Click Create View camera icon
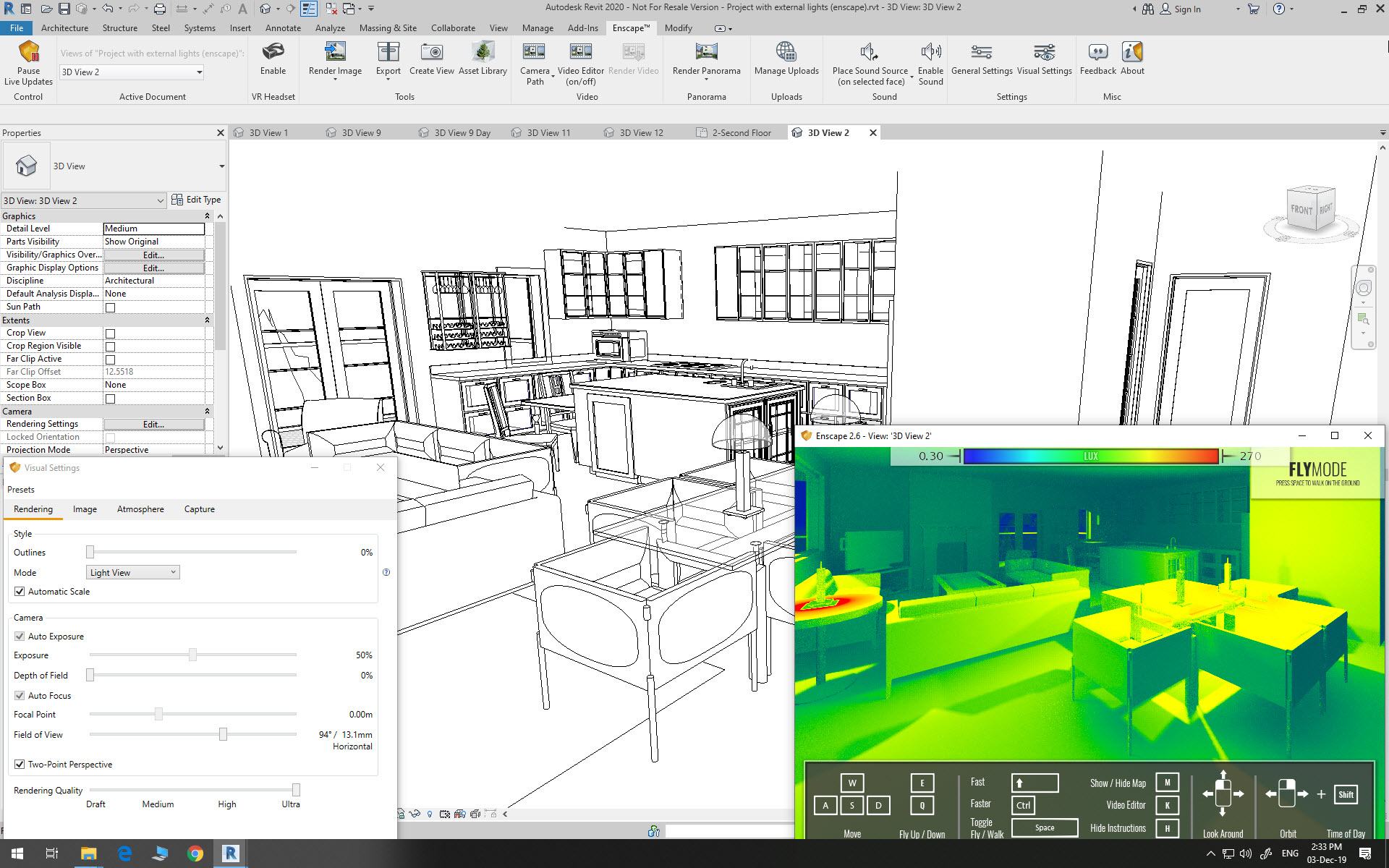Image resolution: width=1389 pixels, height=868 pixels. click(x=432, y=52)
